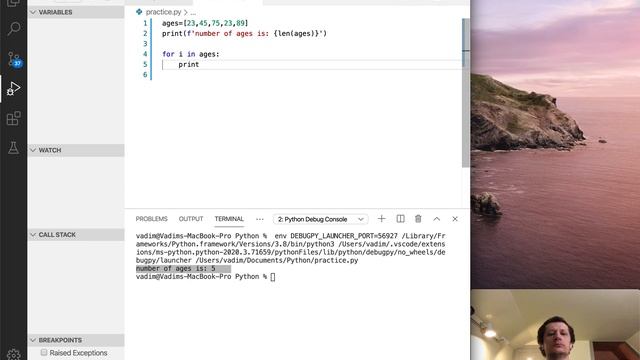Click the editor vertical scrollbar
640x360 pixels.
pos(466,93)
